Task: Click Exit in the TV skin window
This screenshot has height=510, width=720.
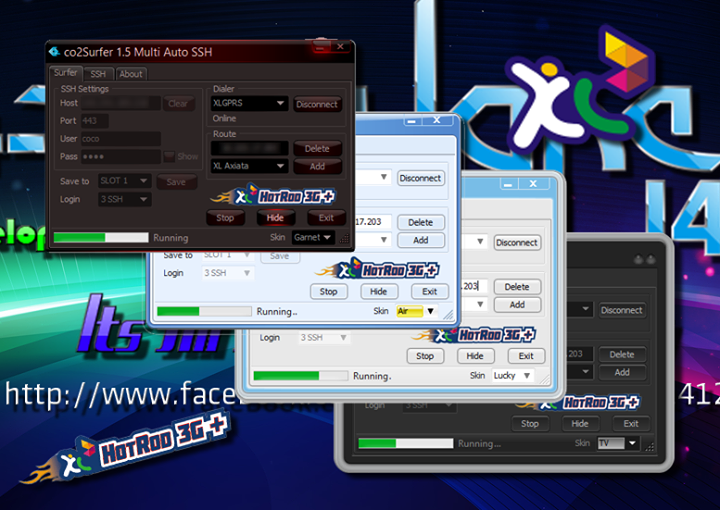Action: point(631,424)
